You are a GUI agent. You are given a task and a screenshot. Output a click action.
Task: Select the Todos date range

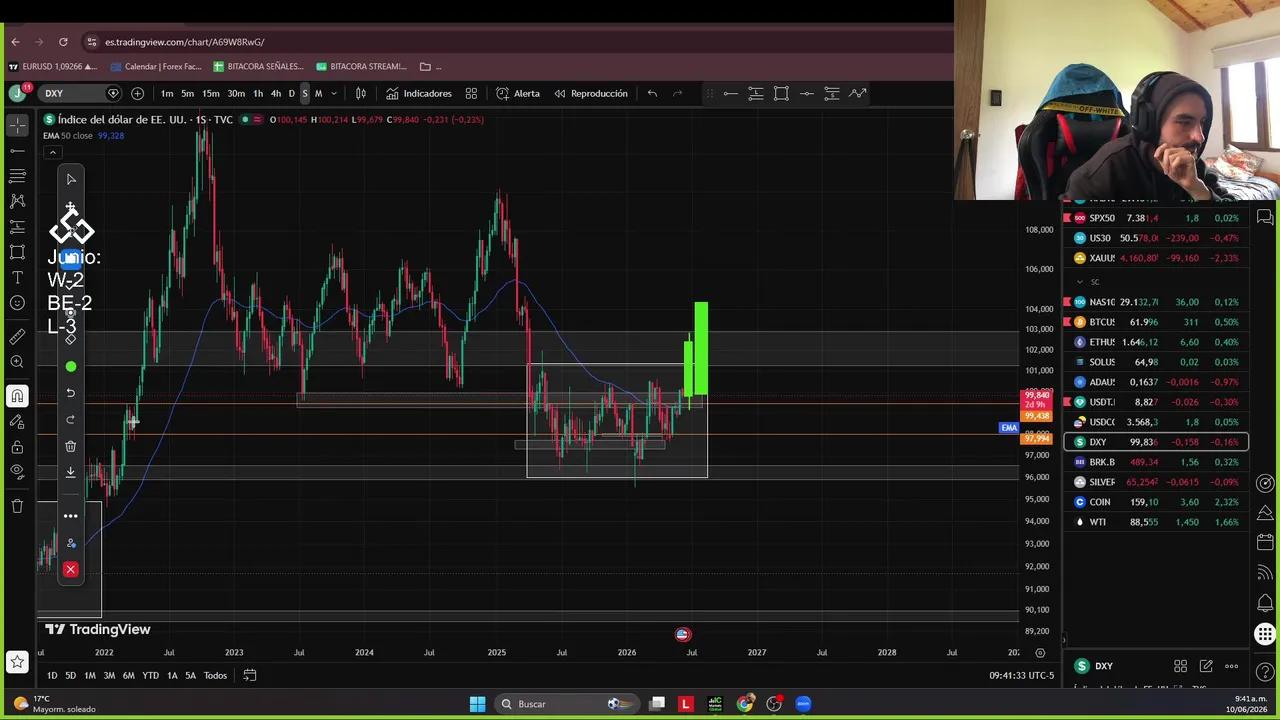tap(215, 675)
